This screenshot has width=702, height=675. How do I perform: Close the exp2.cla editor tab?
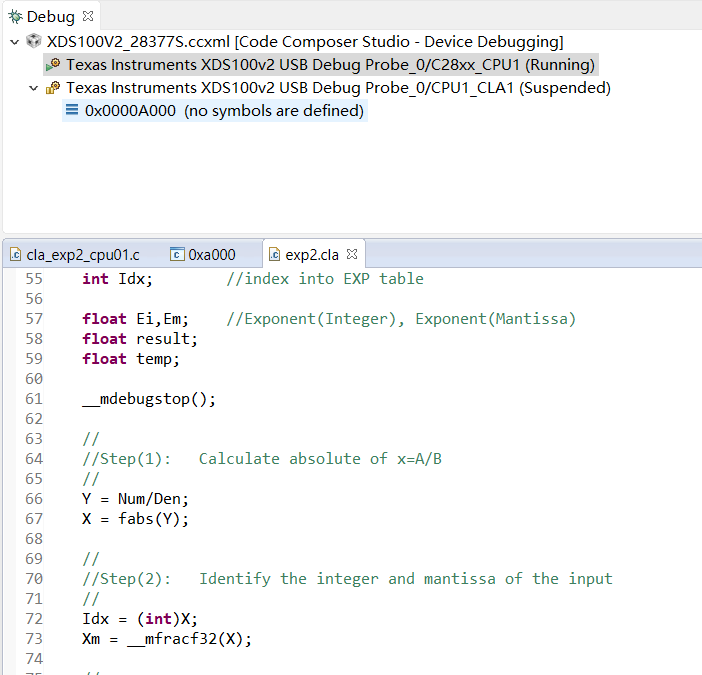pos(352,254)
